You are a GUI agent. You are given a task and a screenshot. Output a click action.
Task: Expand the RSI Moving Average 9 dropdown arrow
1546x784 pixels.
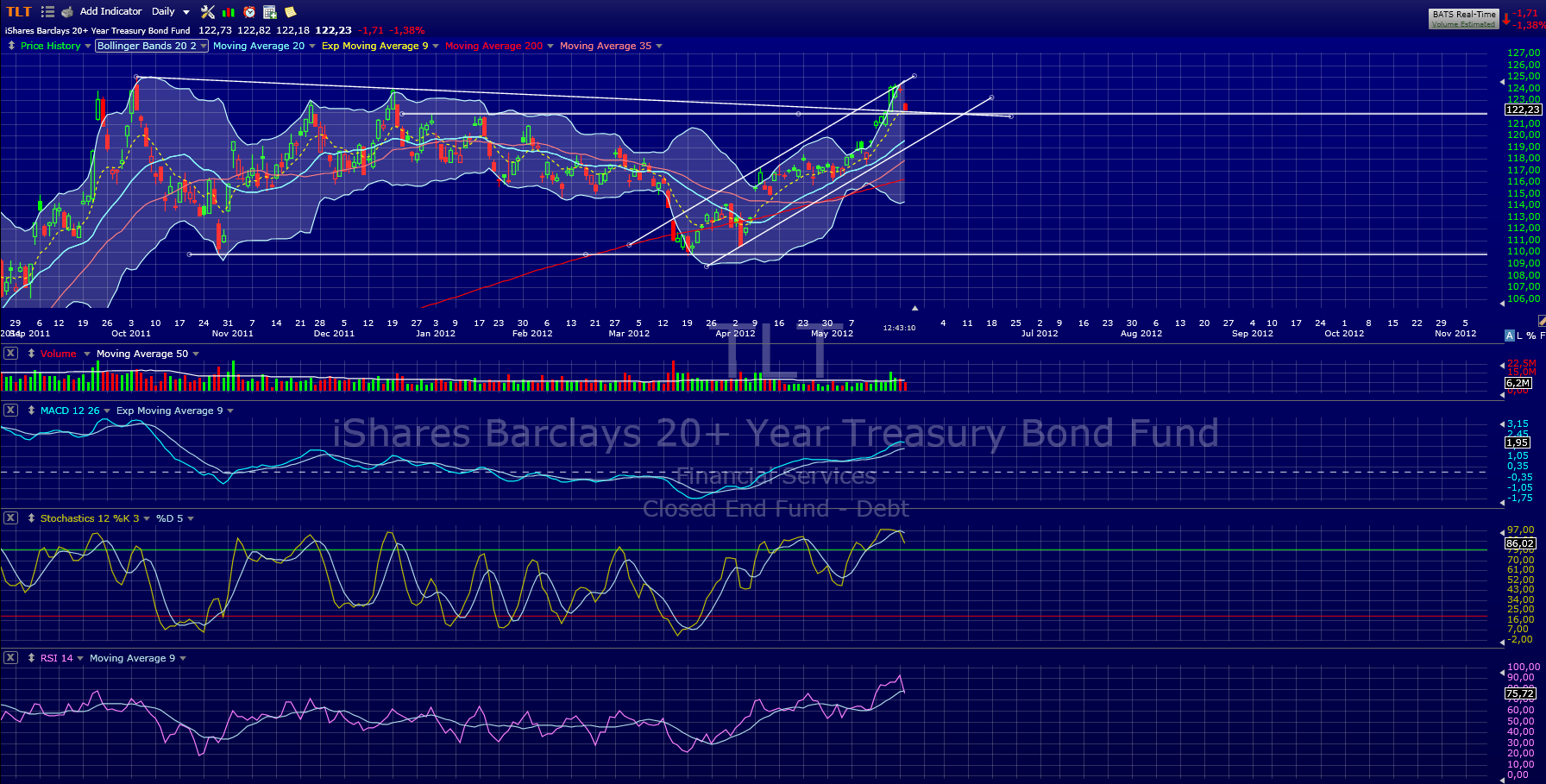(183, 659)
